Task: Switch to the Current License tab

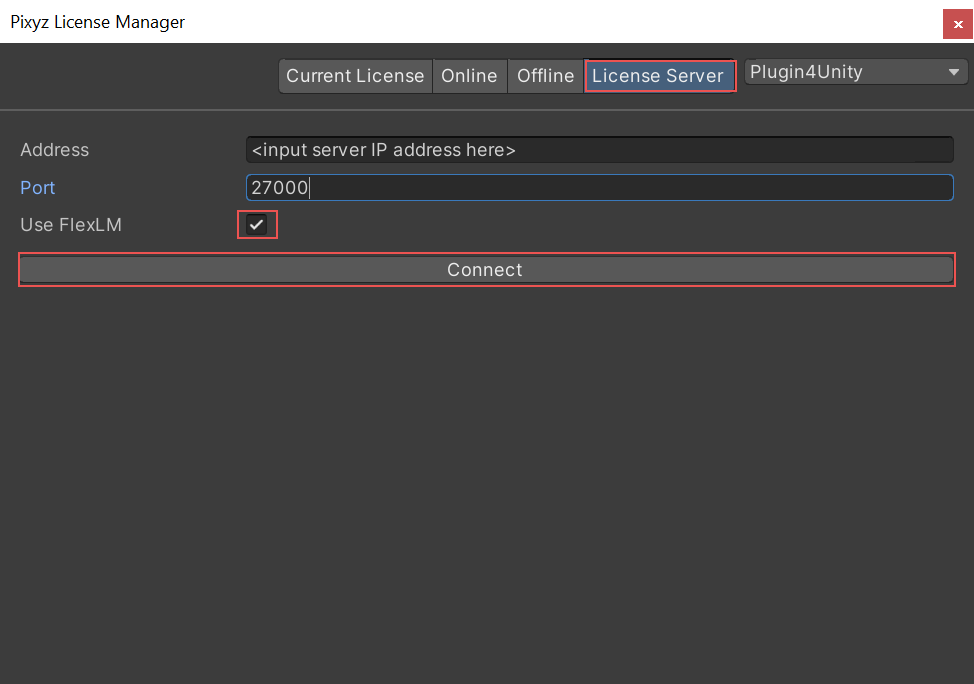Action: tap(355, 76)
